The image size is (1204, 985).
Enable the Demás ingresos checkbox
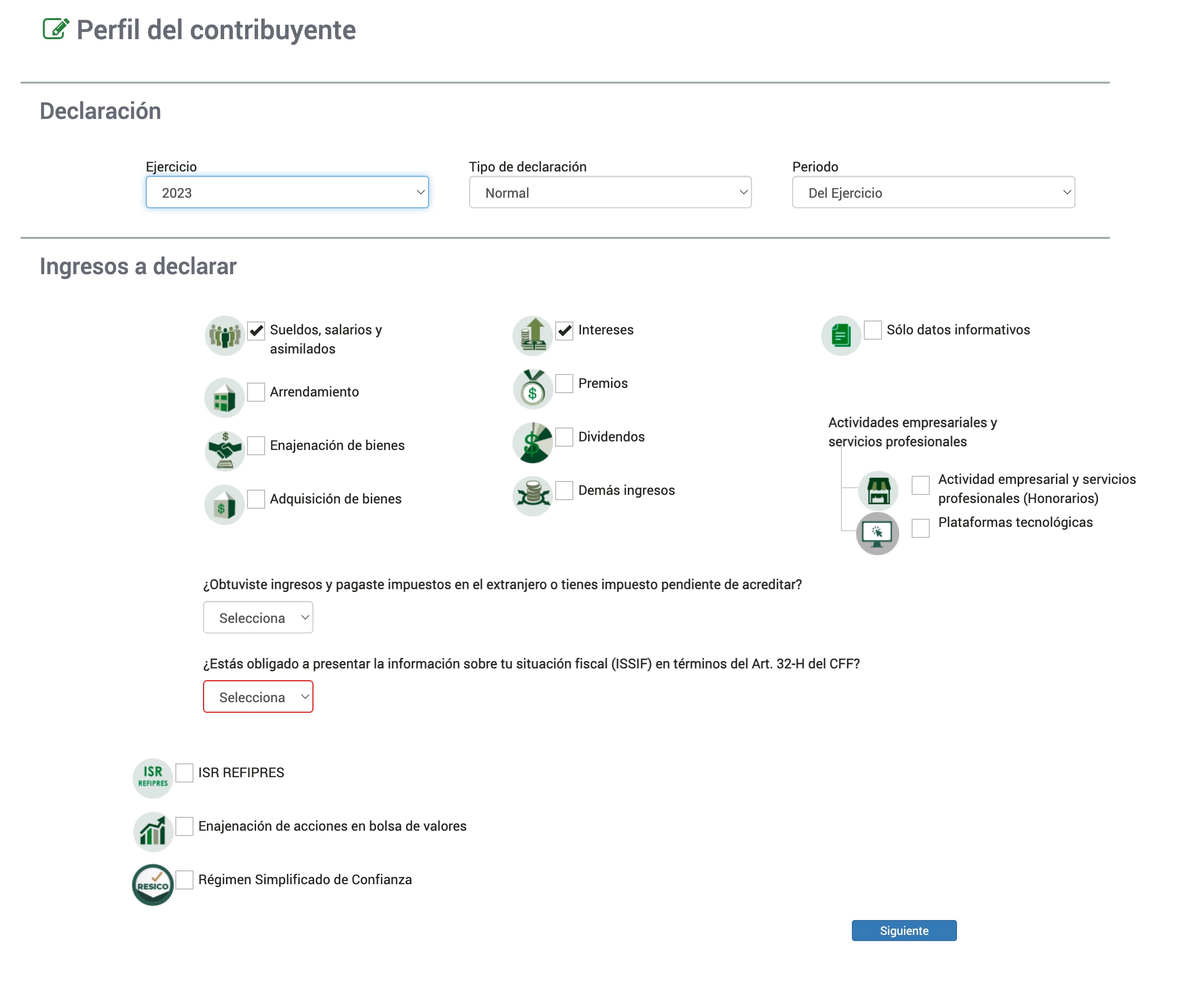(x=564, y=490)
